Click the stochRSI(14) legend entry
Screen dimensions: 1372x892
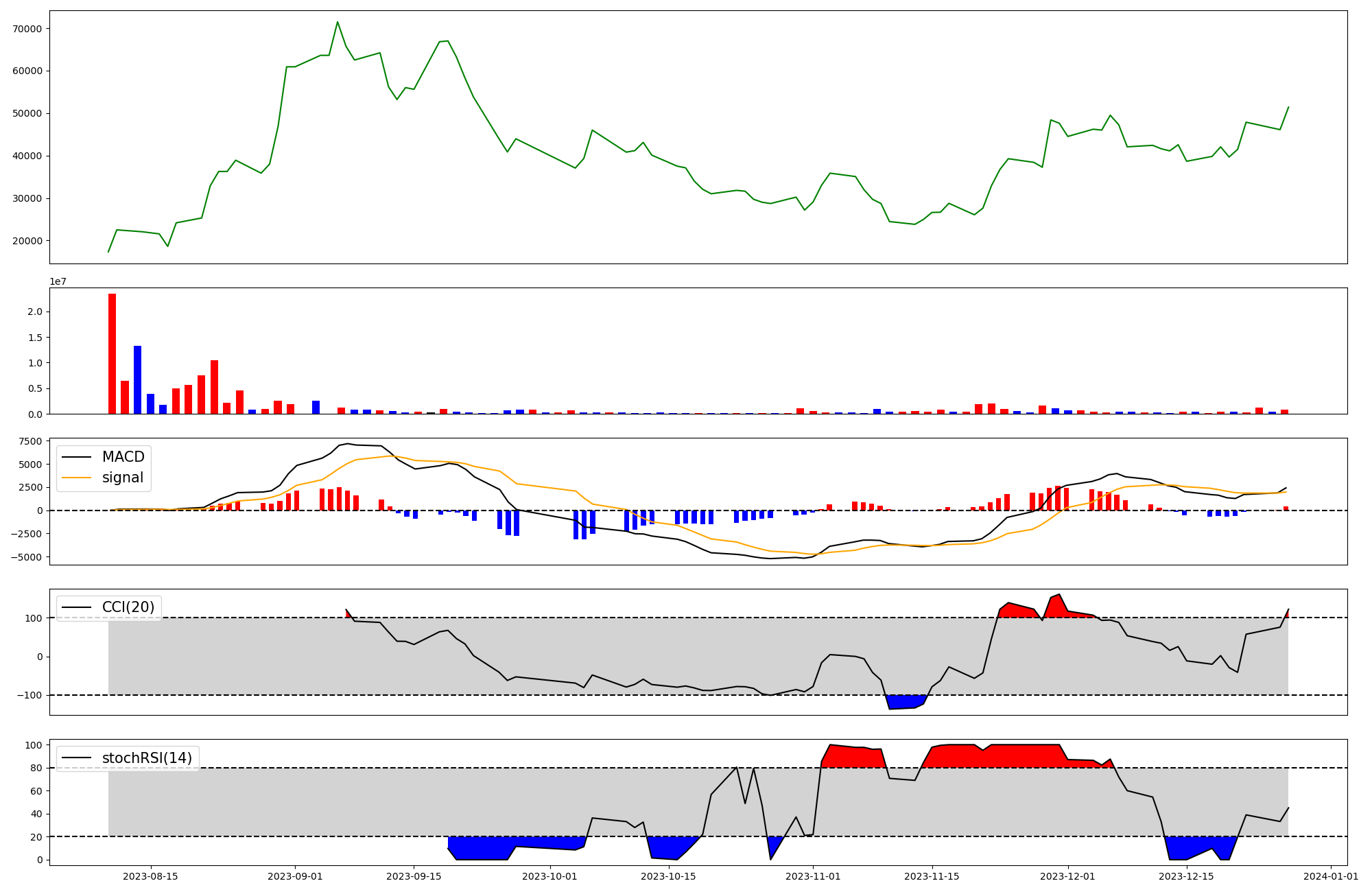pyautogui.click(x=147, y=758)
